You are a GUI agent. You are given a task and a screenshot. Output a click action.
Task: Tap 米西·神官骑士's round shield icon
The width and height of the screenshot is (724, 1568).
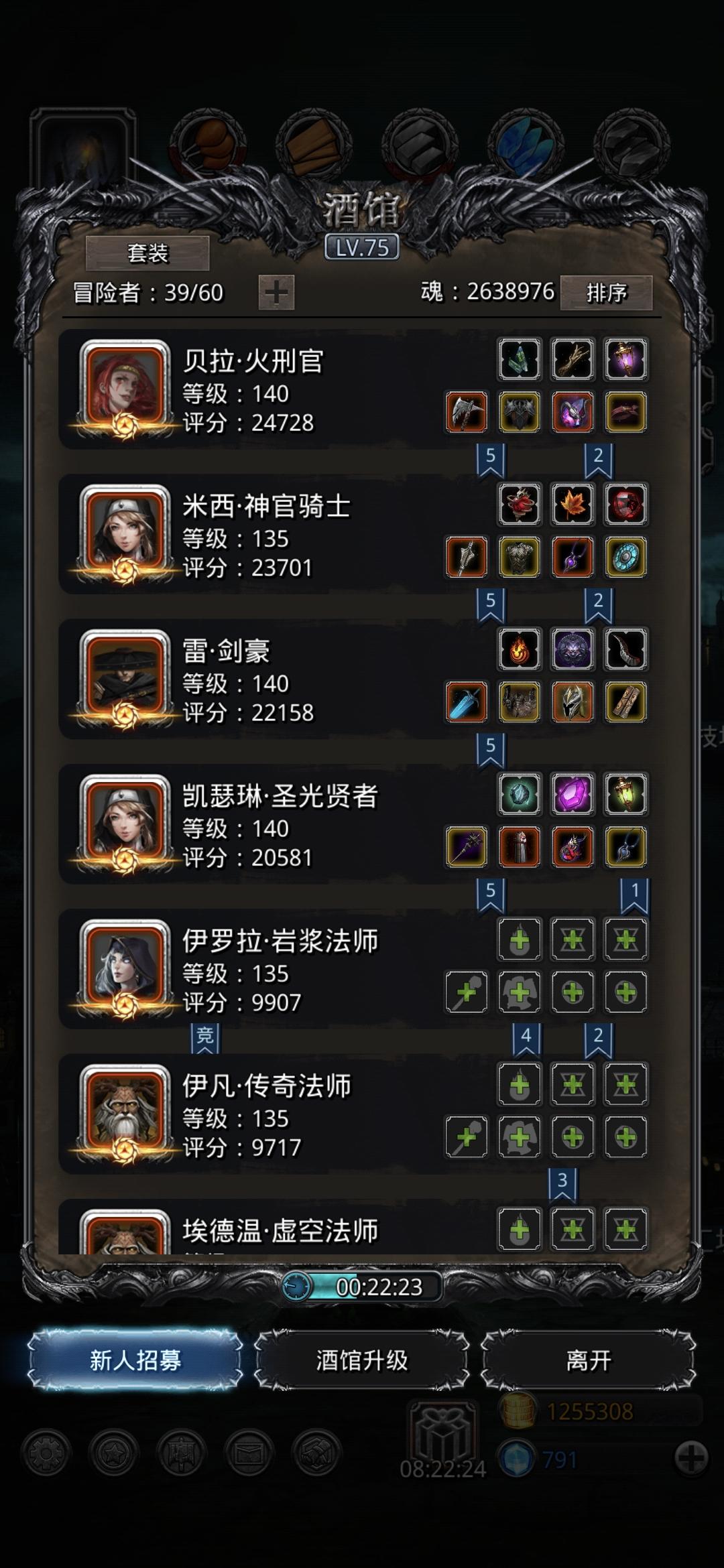[625, 557]
